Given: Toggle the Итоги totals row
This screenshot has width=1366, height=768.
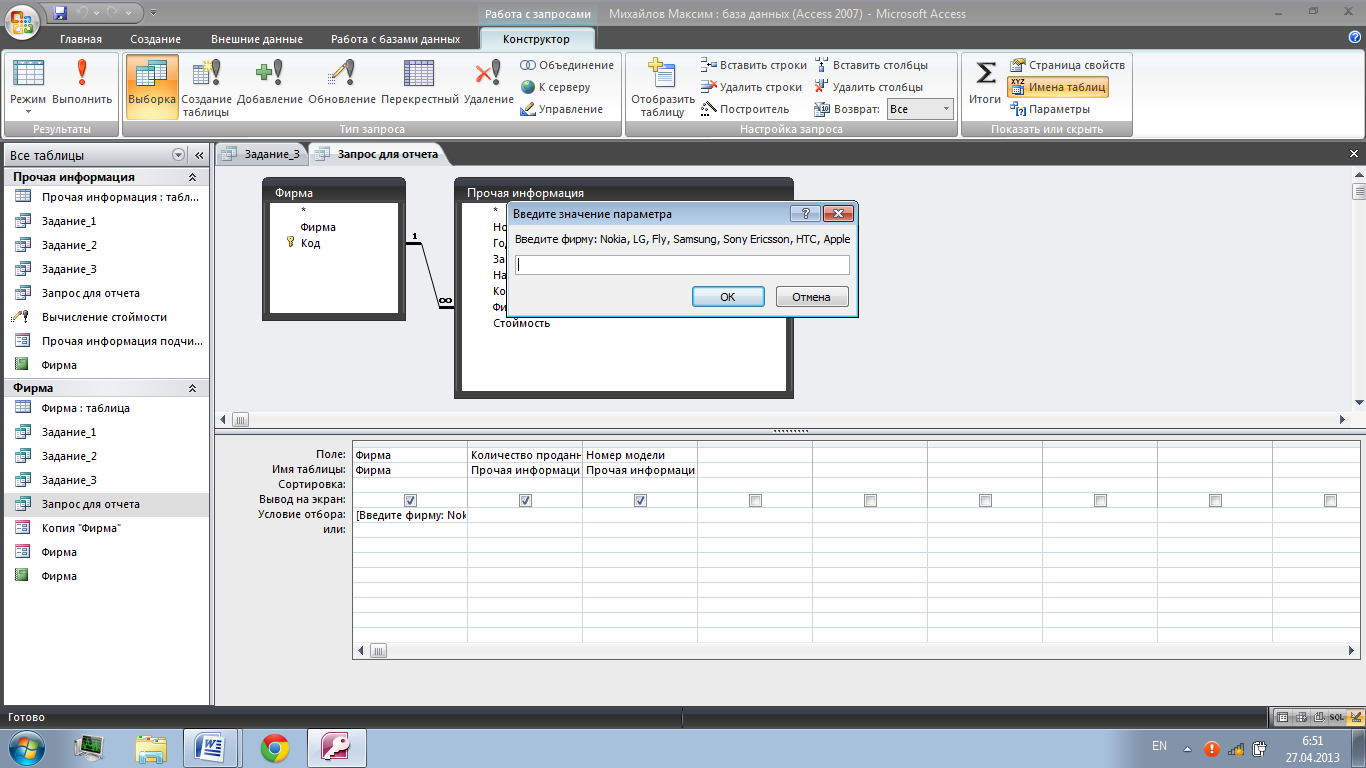Looking at the screenshot, I should (985, 82).
